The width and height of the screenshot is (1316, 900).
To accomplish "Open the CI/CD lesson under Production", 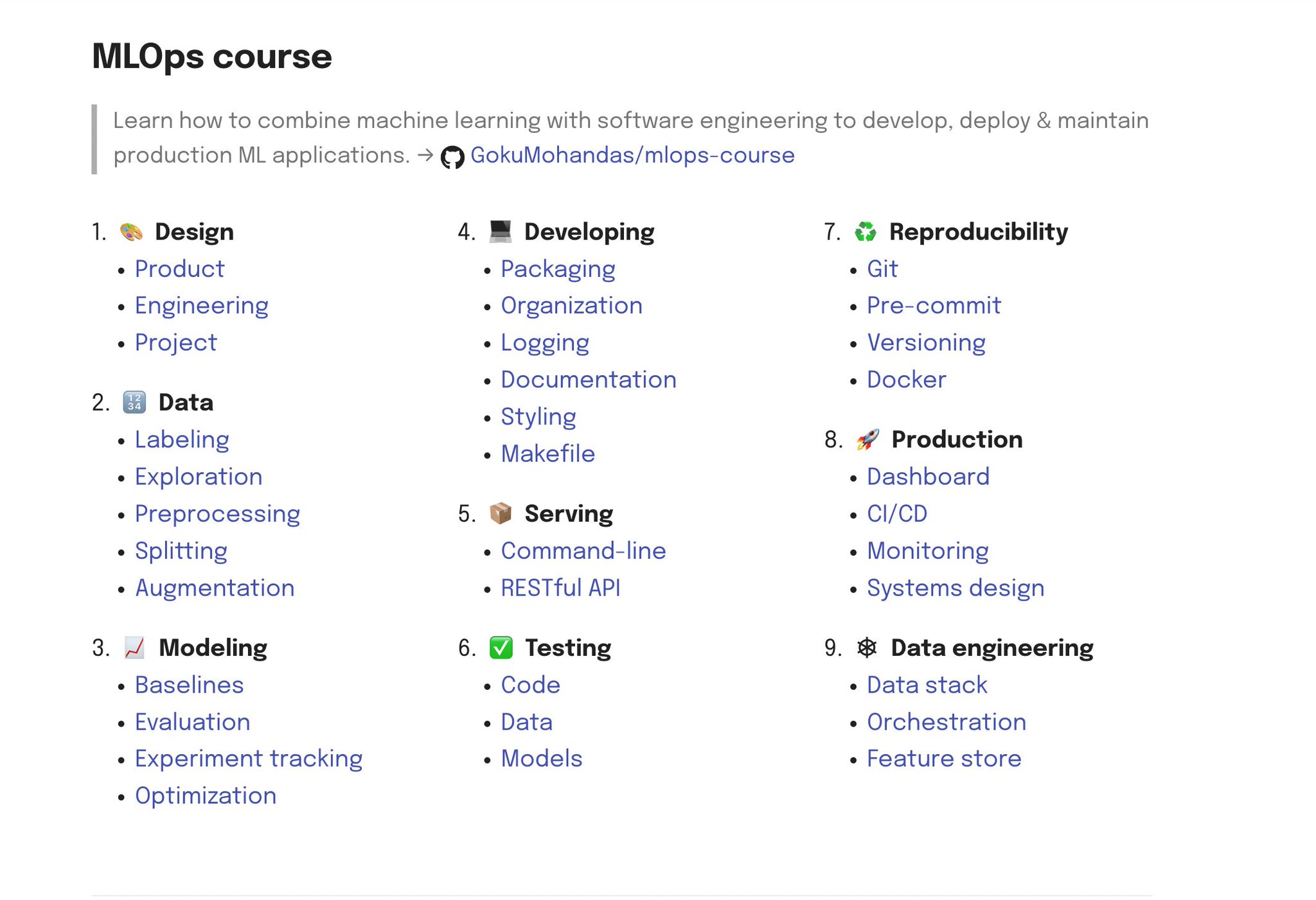I will click(x=896, y=514).
